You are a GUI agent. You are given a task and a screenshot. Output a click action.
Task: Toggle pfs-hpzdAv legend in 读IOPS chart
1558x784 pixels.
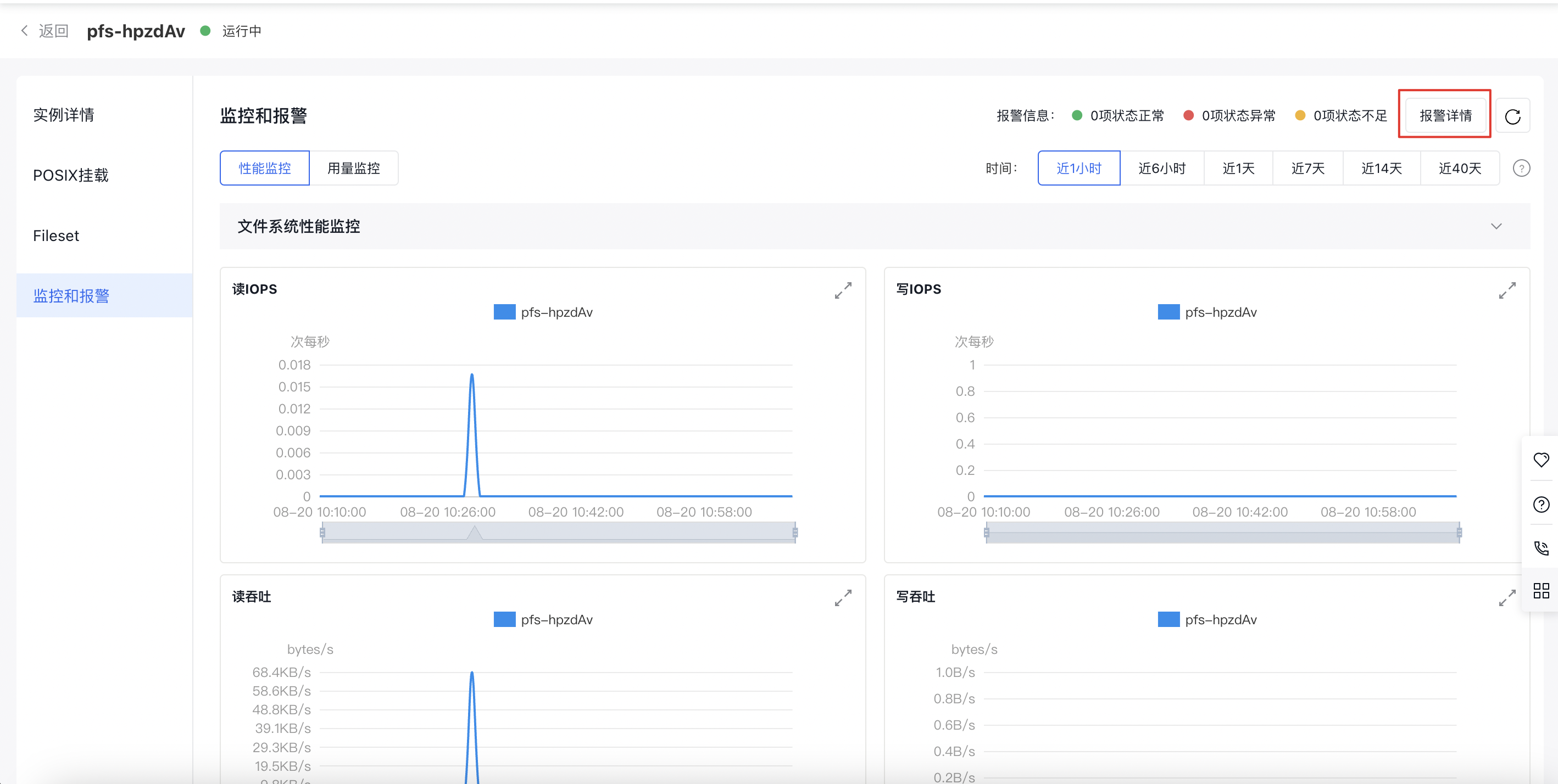click(543, 312)
